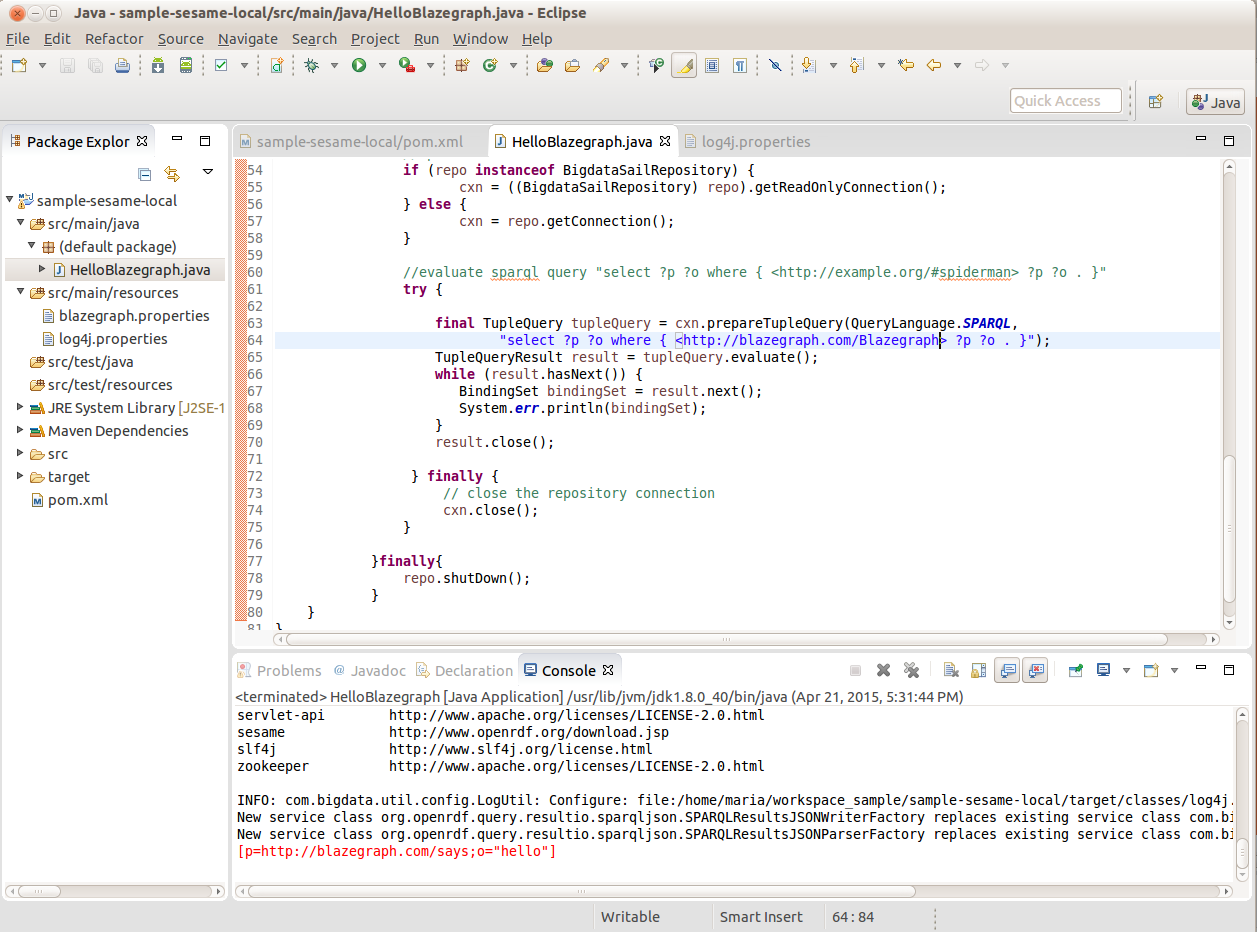Enable Skip All Breakpoints toolbar icon

coord(775,64)
